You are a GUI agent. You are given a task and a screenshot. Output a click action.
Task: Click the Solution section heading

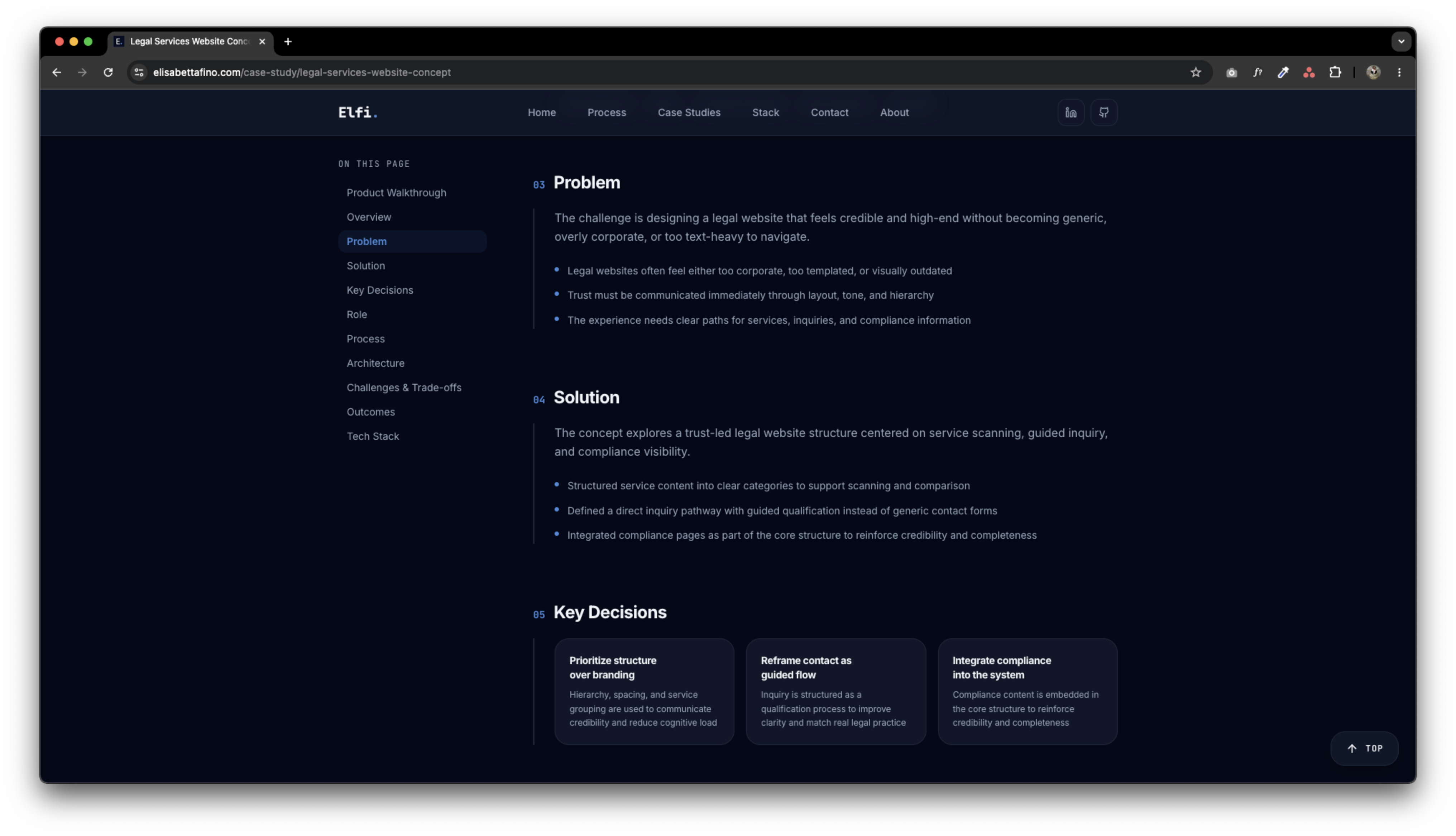[x=586, y=397]
